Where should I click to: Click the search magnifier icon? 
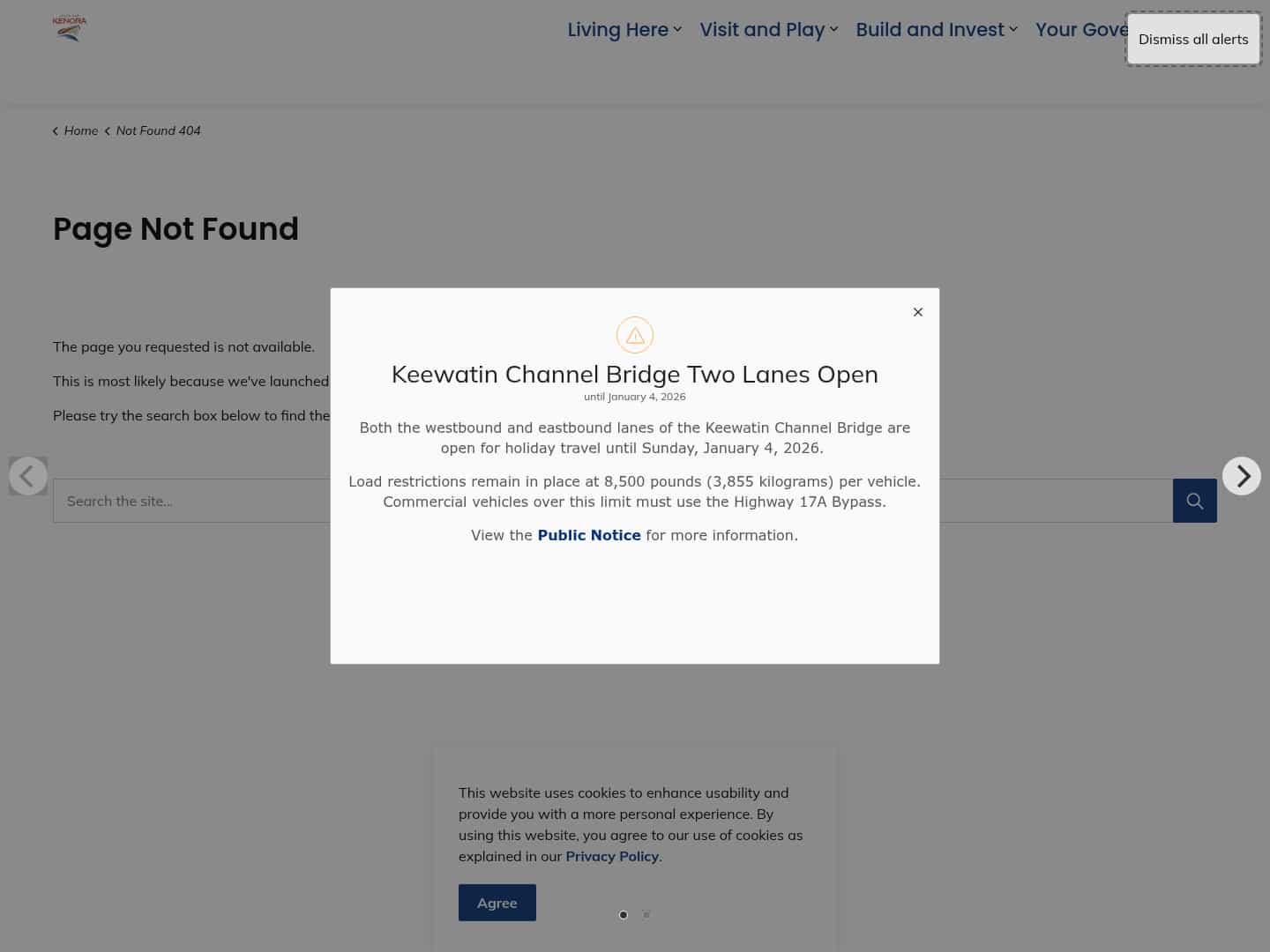click(x=1194, y=501)
